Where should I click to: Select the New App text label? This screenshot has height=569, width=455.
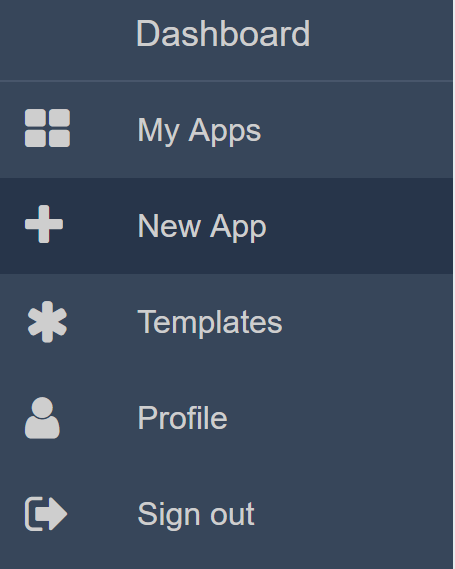[202, 227]
